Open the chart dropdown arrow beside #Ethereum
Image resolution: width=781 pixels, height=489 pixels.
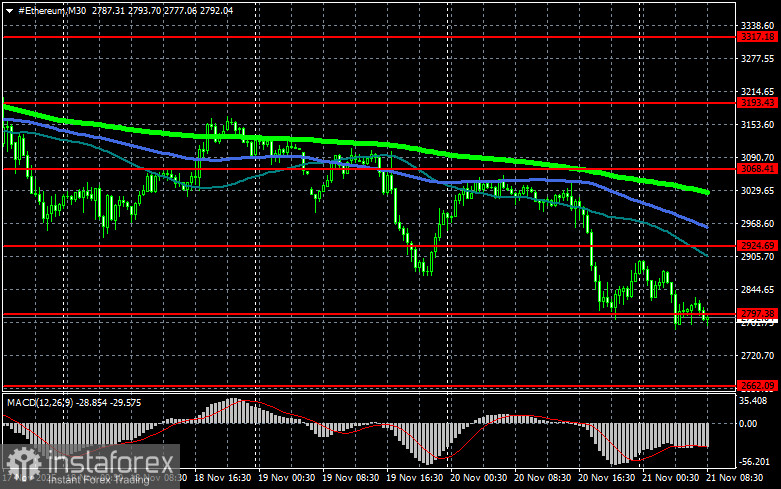[x=6, y=9]
